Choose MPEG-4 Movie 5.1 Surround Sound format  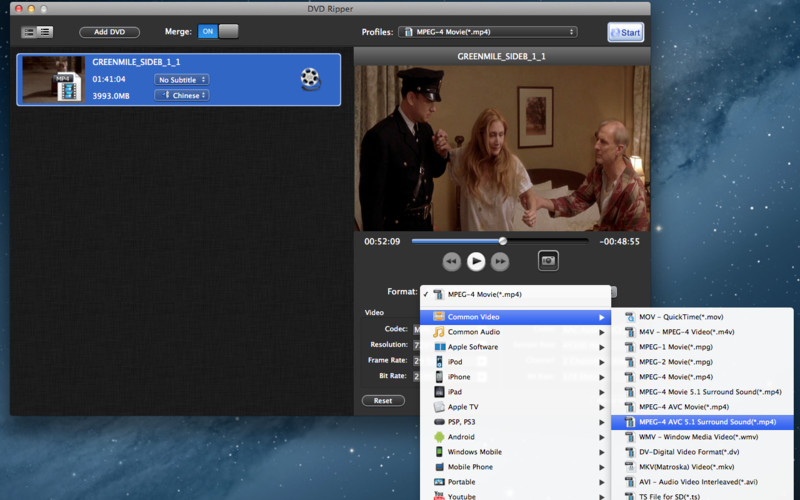click(702, 392)
